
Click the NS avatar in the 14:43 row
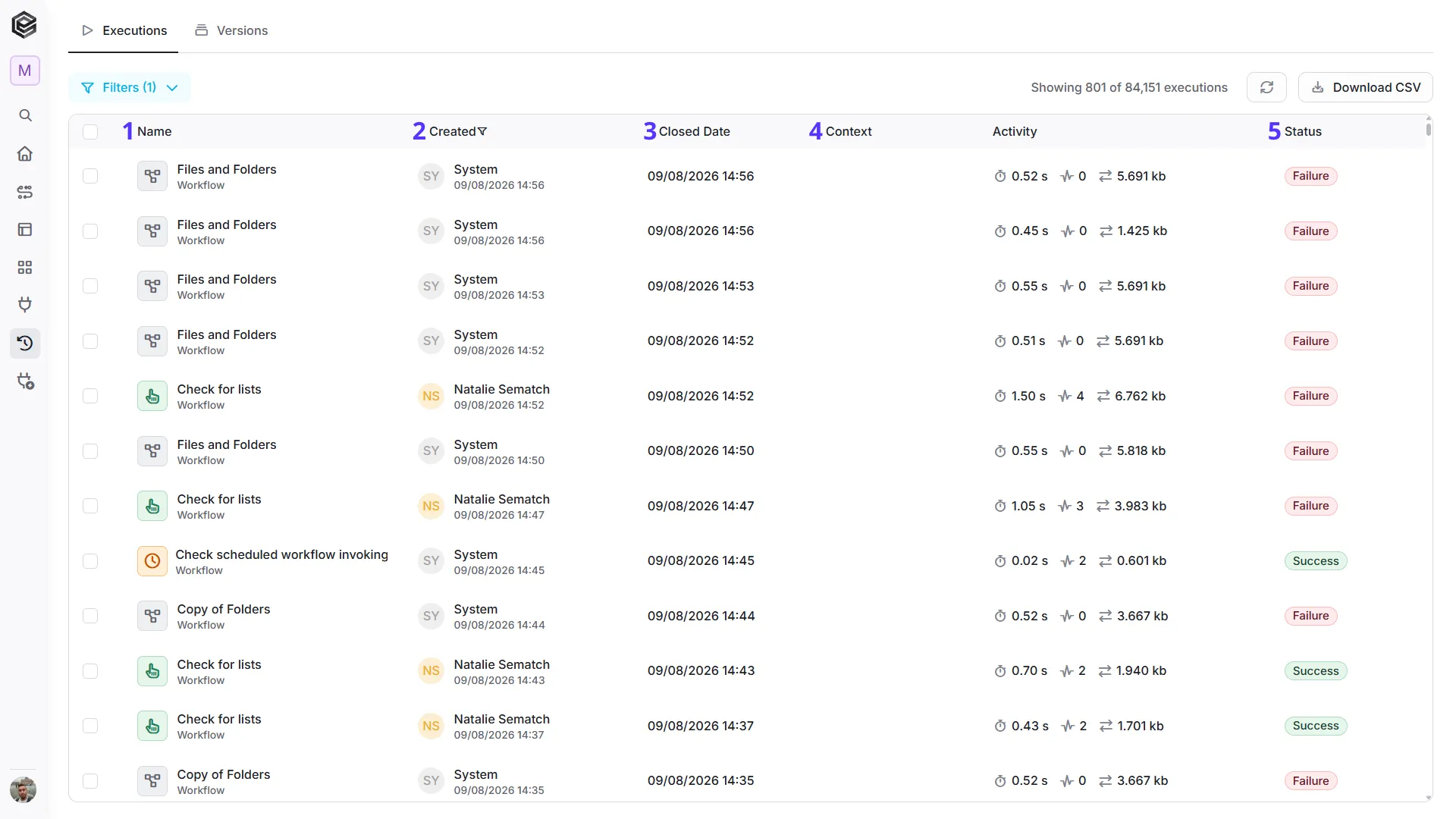pos(431,671)
